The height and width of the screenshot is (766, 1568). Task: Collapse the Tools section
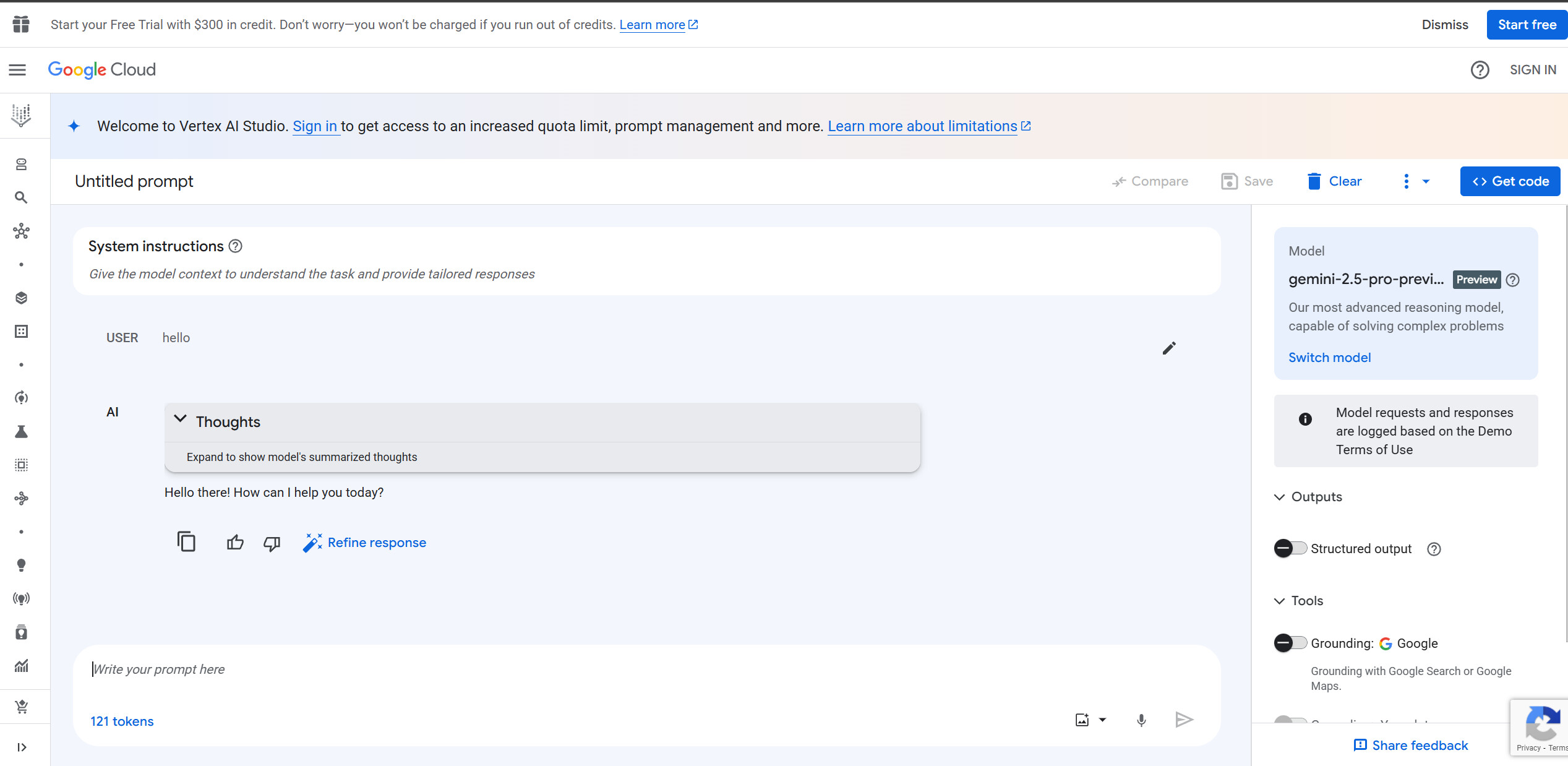(x=1280, y=601)
